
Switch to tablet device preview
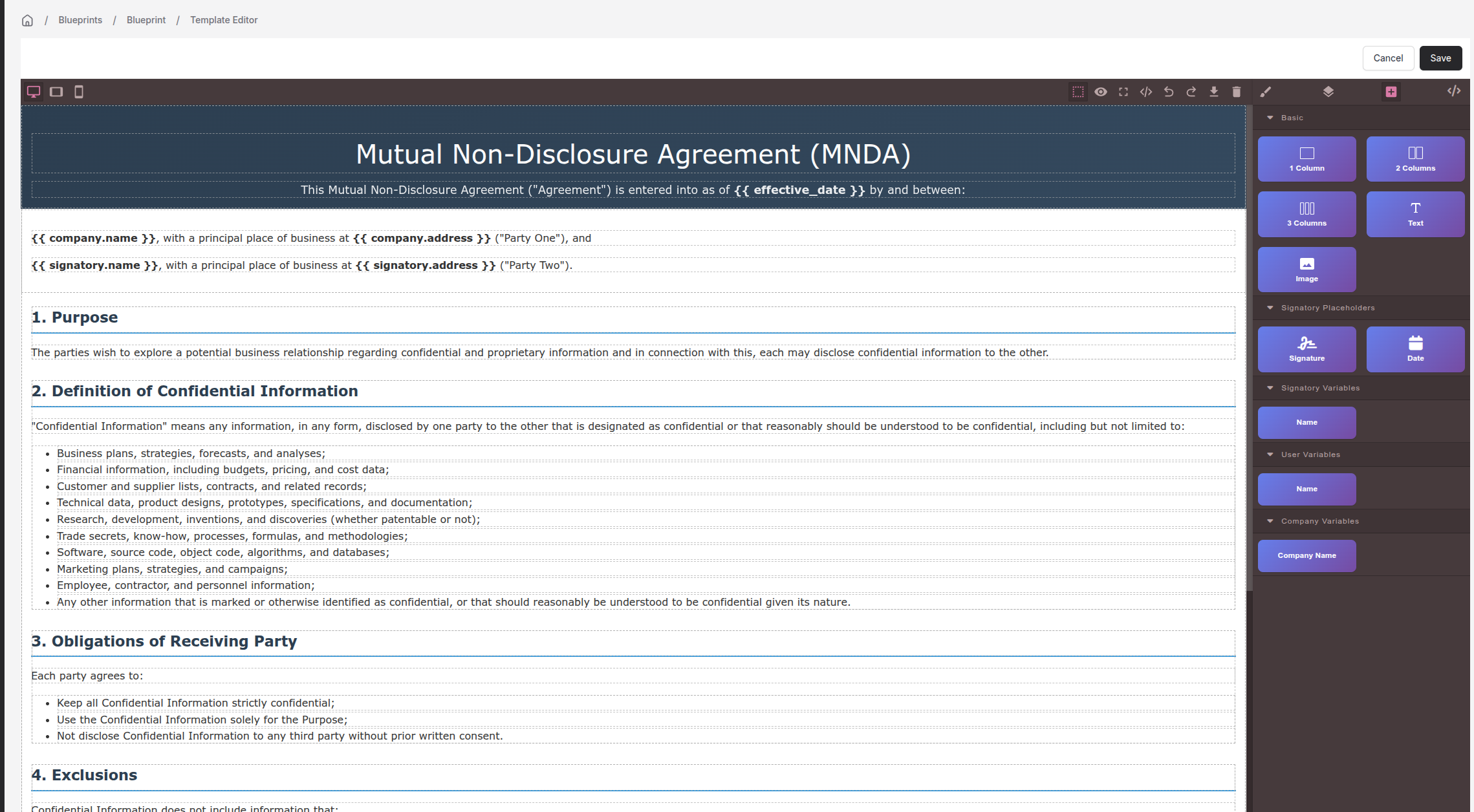click(56, 92)
